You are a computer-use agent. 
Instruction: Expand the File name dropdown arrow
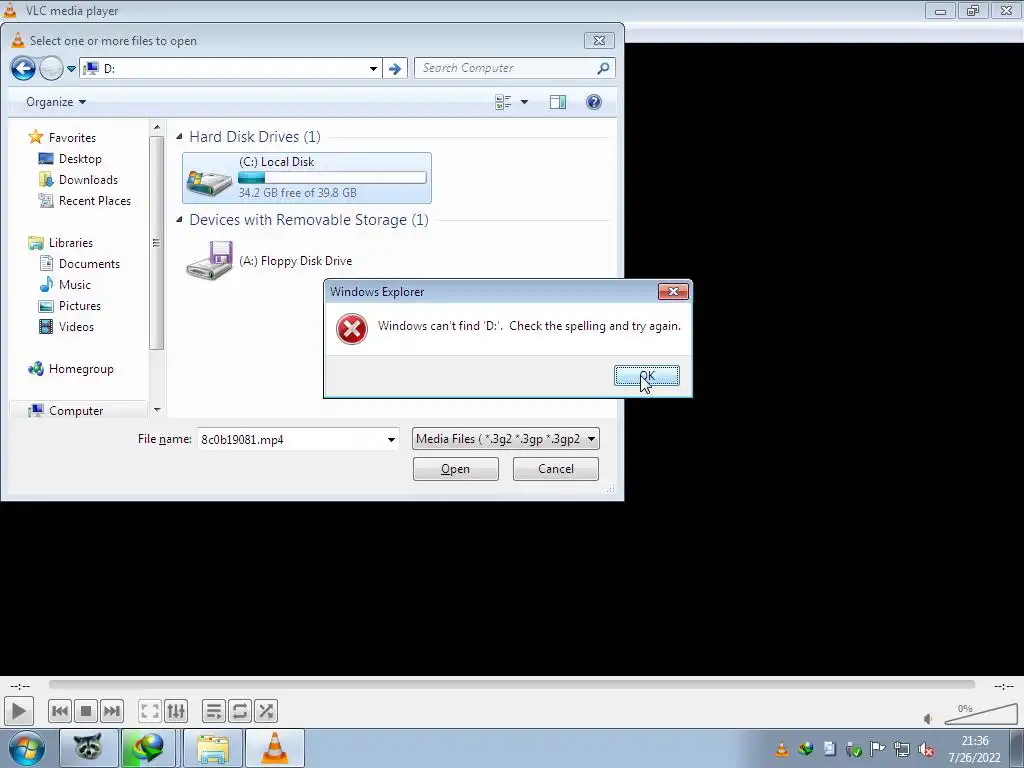coord(391,440)
